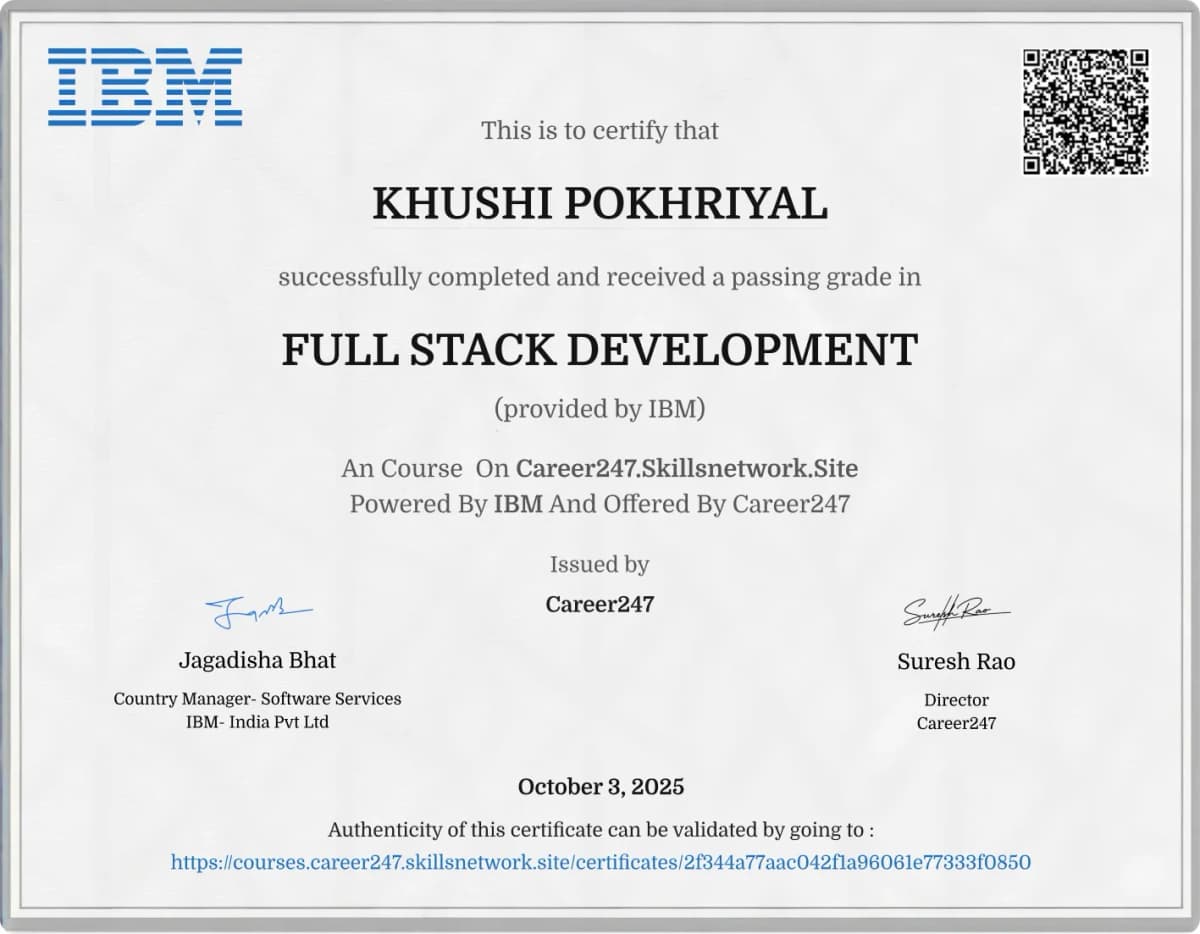The height and width of the screenshot is (934, 1200).
Task: Click the FULL STACK DEVELOPMENT course title
Action: coord(600,349)
